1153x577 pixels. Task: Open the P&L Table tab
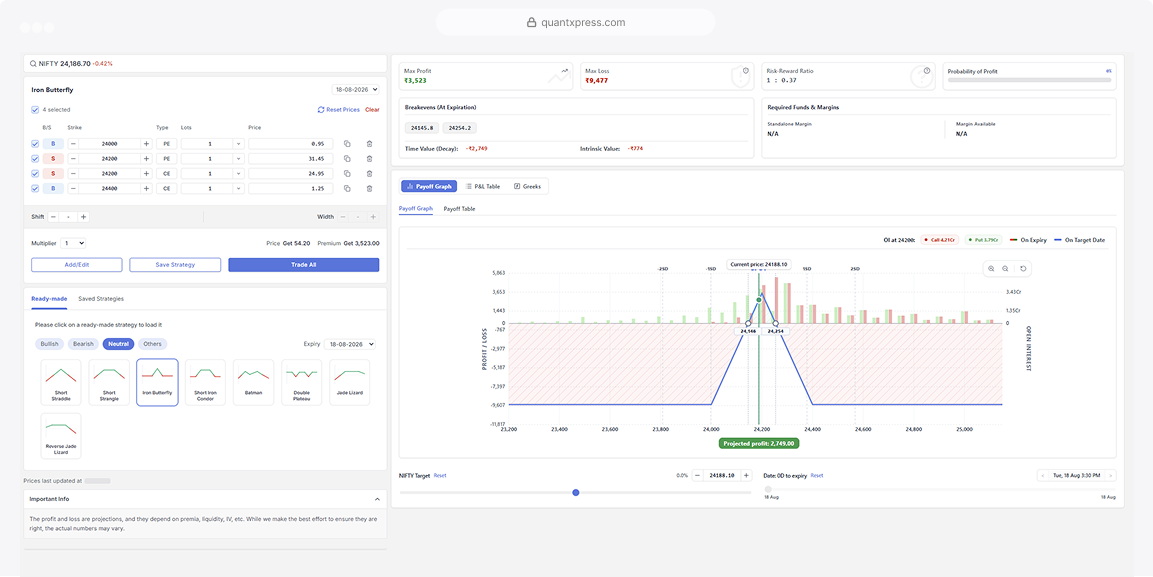point(483,187)
